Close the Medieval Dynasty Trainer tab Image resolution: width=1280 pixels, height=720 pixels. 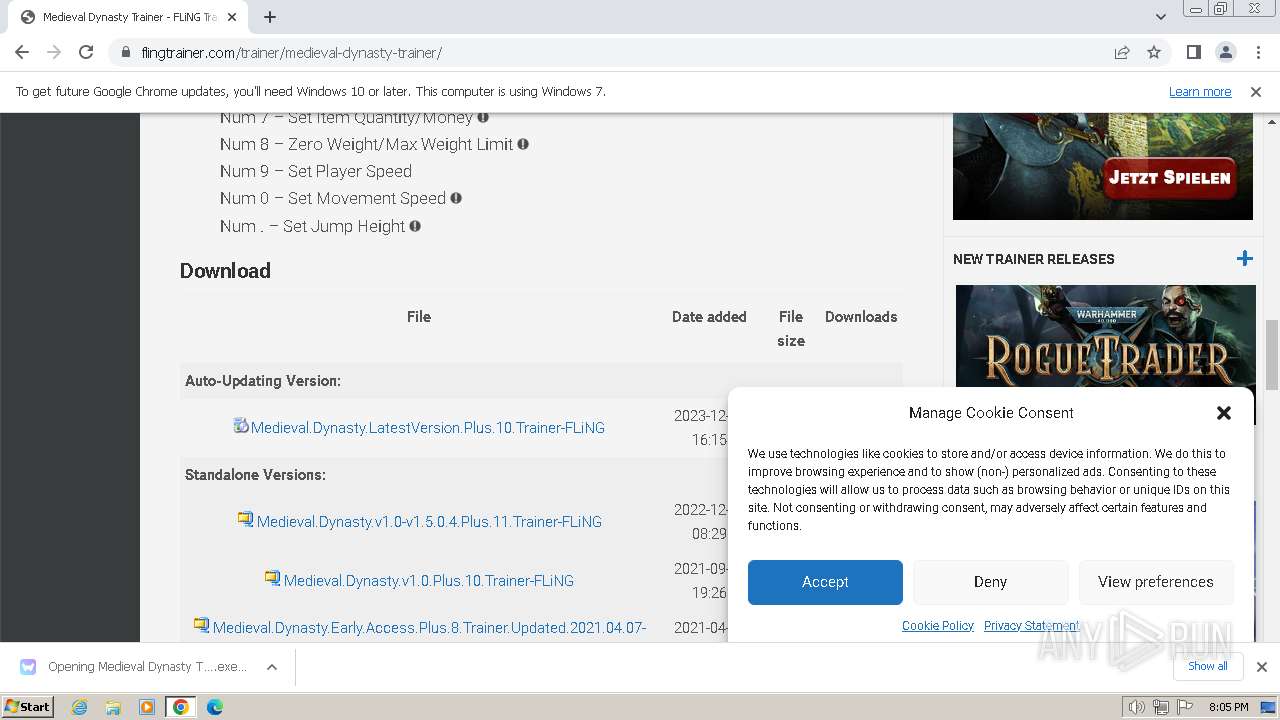pyautogui.click(x=233, y=17)
